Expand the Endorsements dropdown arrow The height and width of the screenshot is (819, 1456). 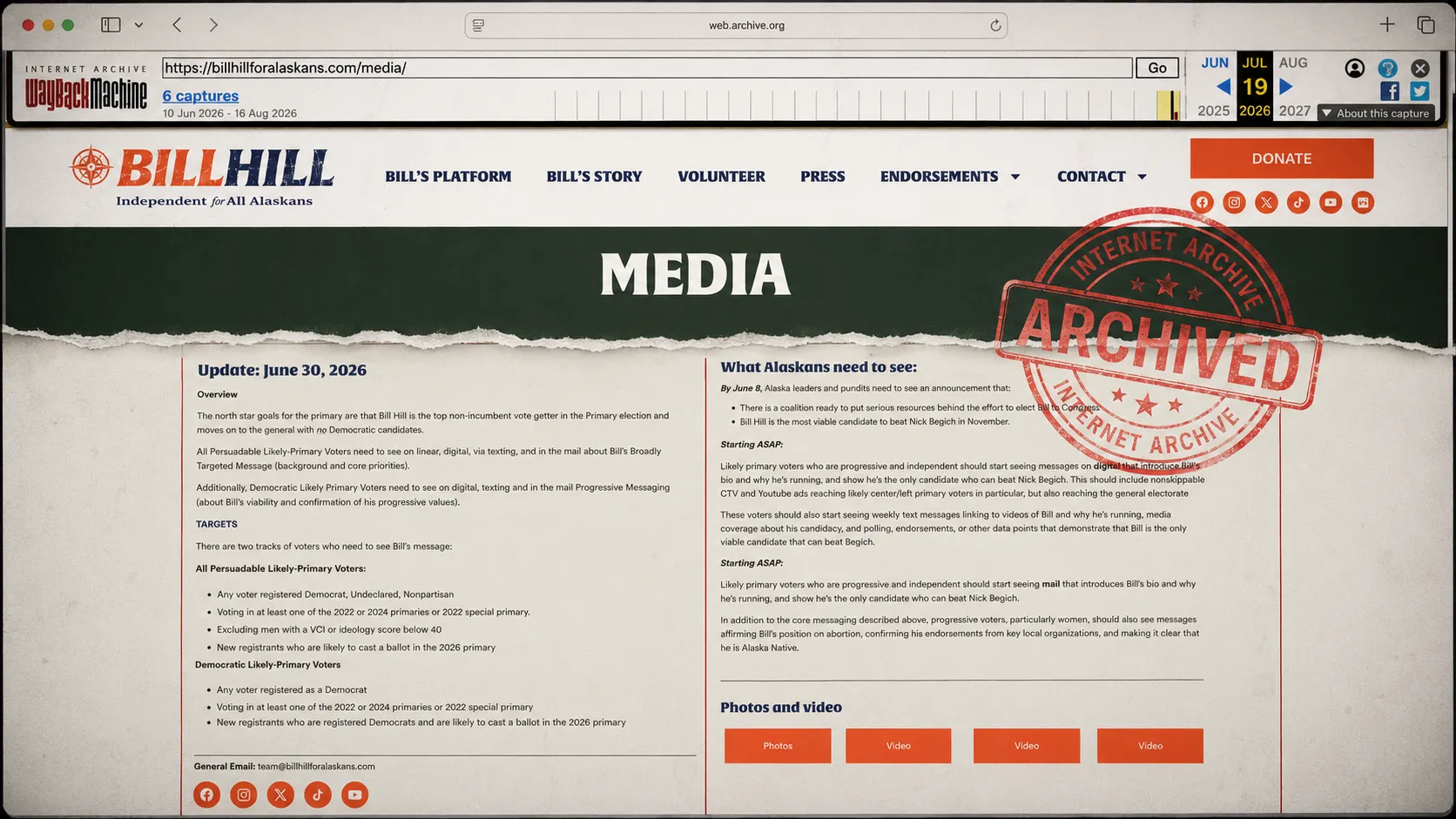pos(1015,177)
